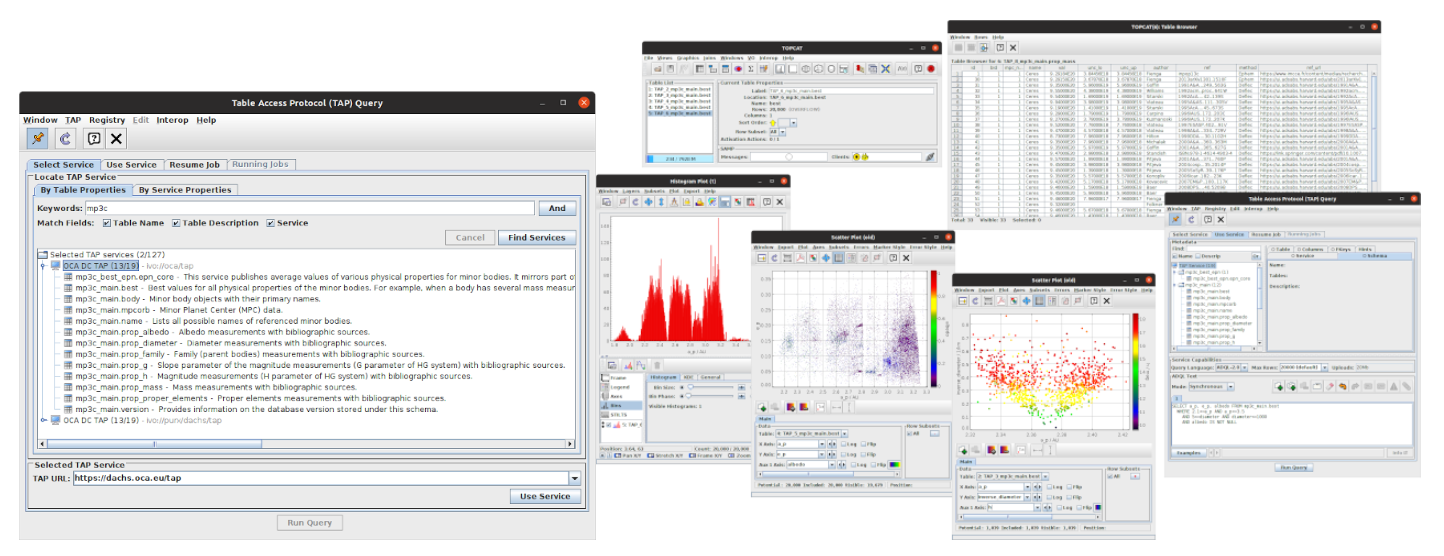Click the SAMP connection icon beside Clients in TOPCAT

(929, 157)
